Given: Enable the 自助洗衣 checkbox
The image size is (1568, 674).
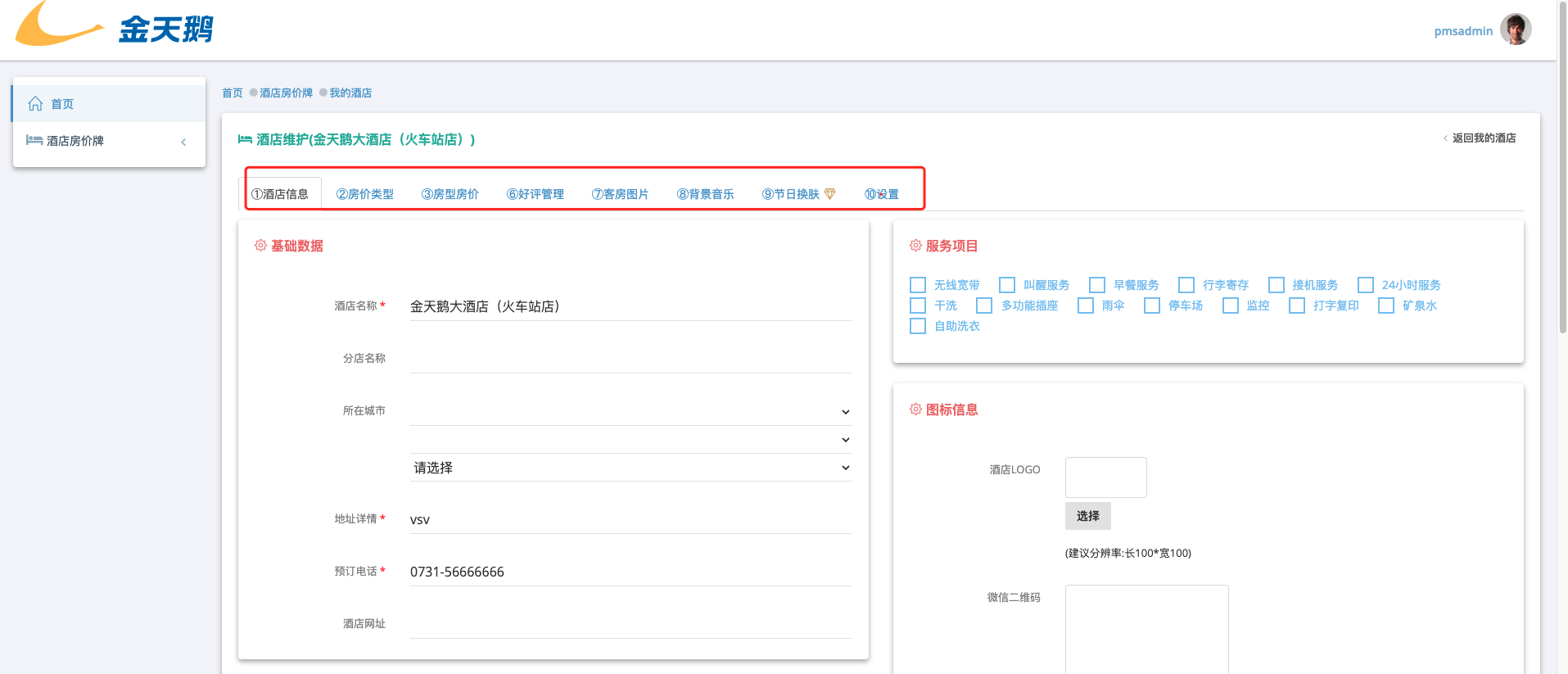Looking at the screenshot, I should click(x=918, y=326).
